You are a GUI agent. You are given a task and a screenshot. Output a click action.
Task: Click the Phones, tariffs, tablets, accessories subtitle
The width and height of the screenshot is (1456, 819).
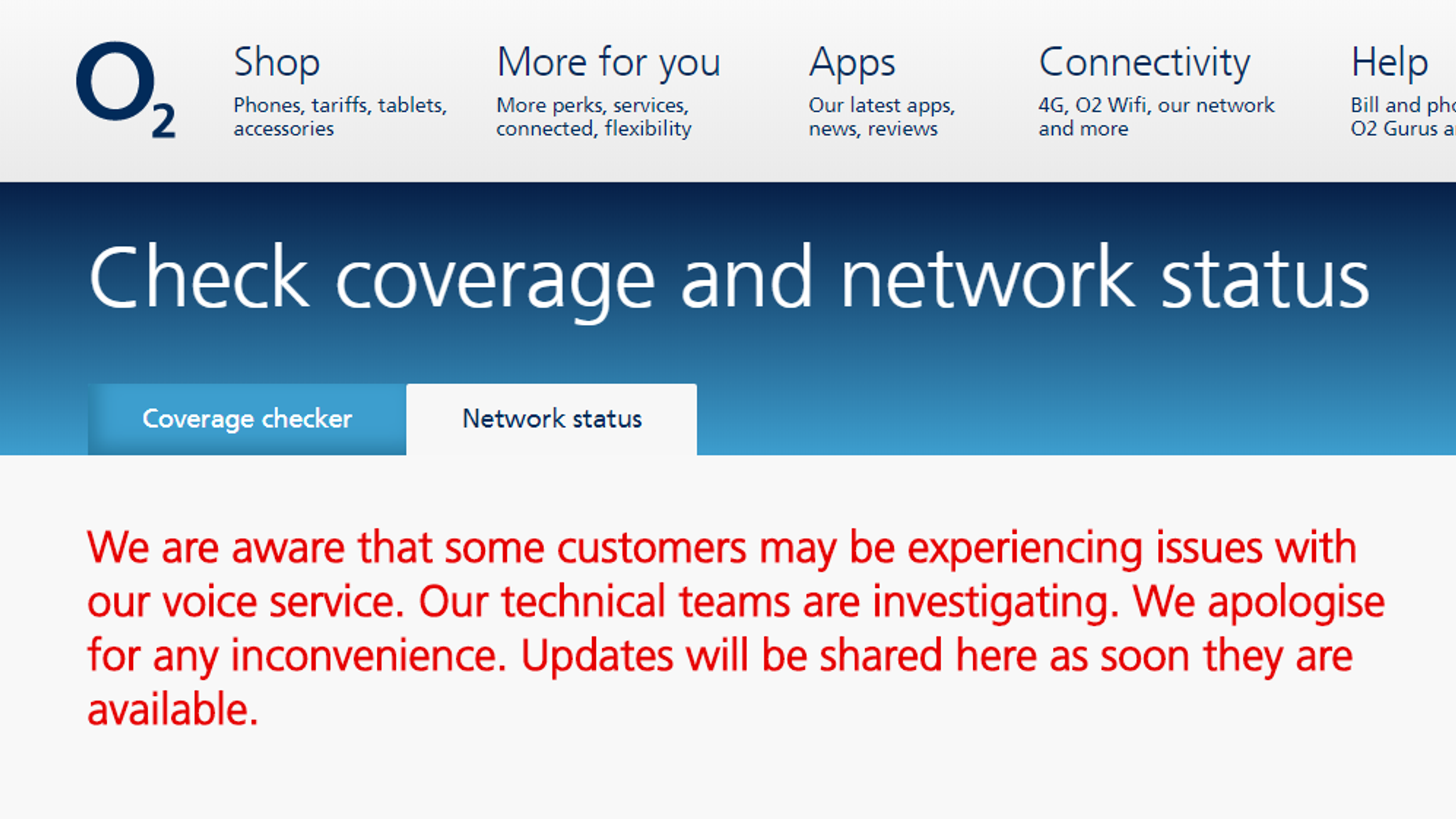coord(340,117)
